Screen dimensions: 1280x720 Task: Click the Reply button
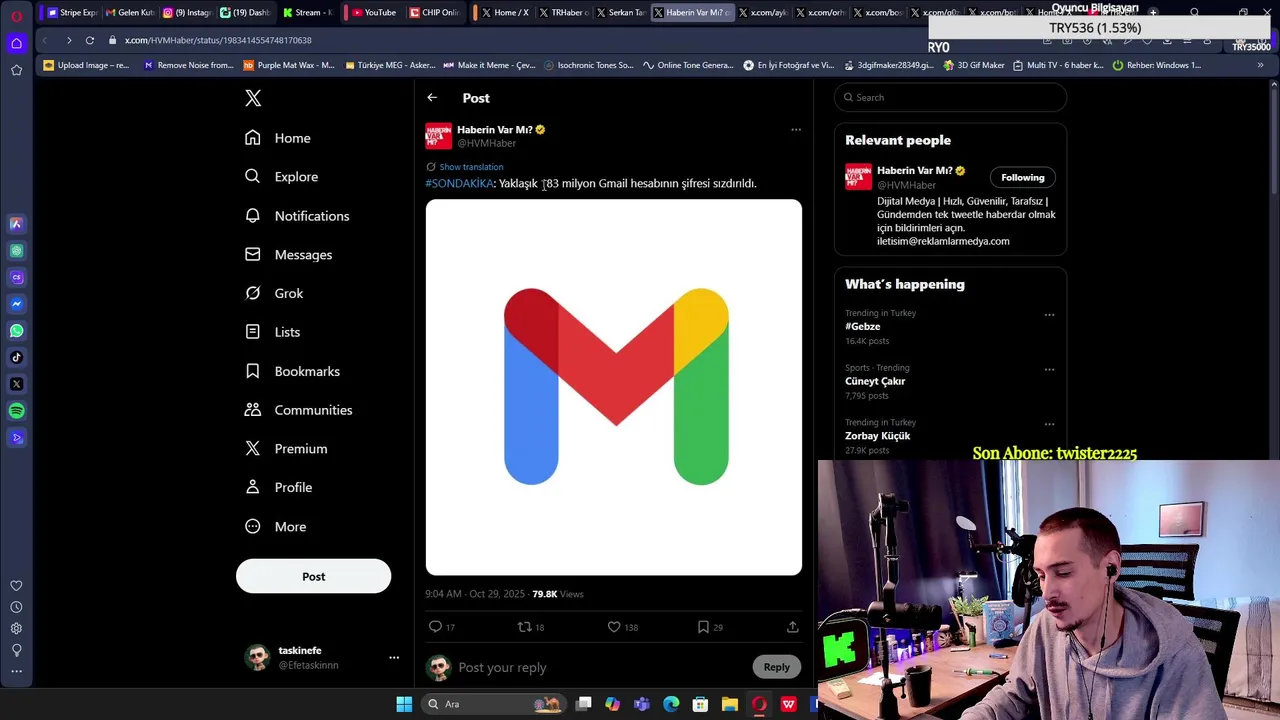click(x=776, y=667)
